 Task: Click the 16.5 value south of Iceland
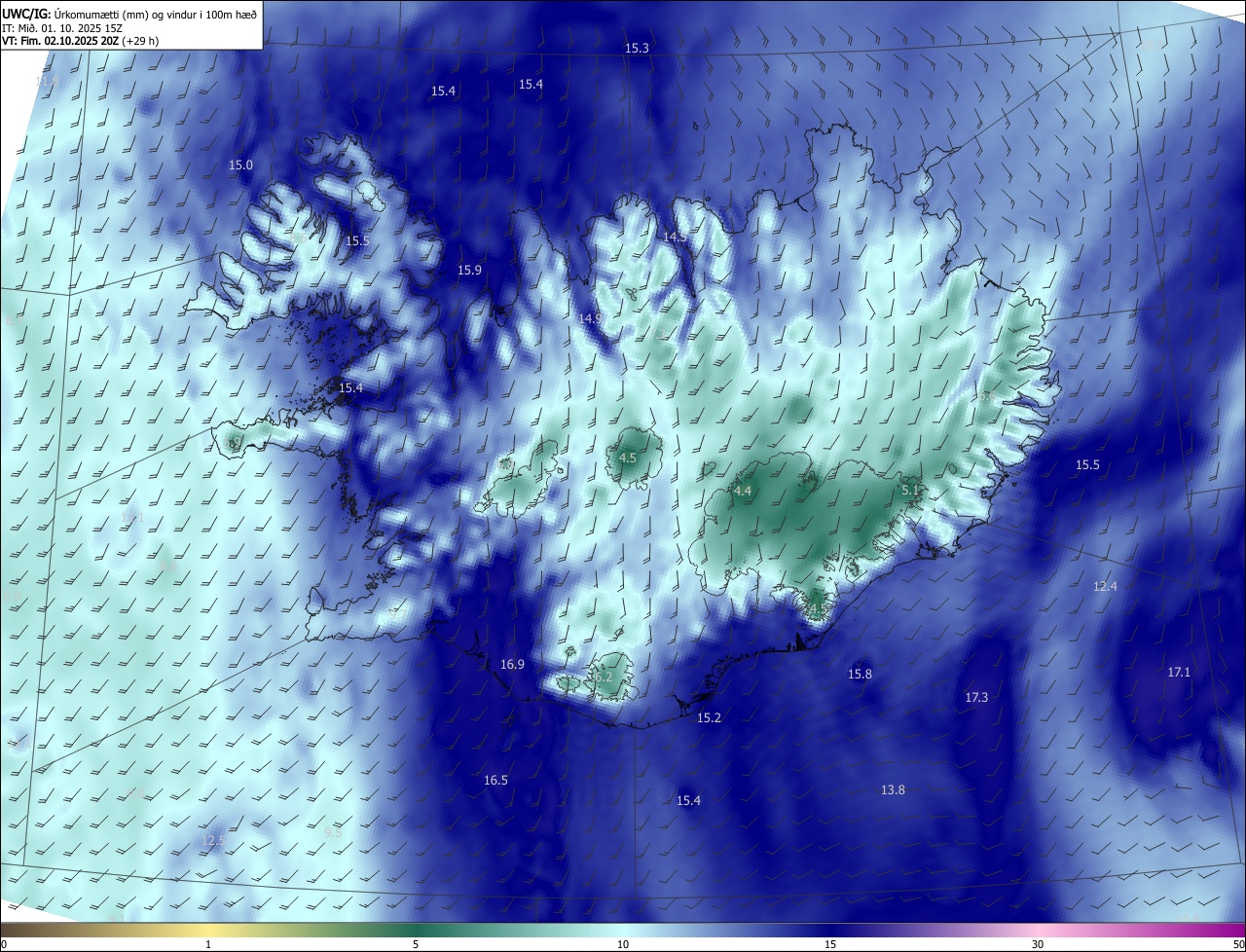click(x=495, y=781)
